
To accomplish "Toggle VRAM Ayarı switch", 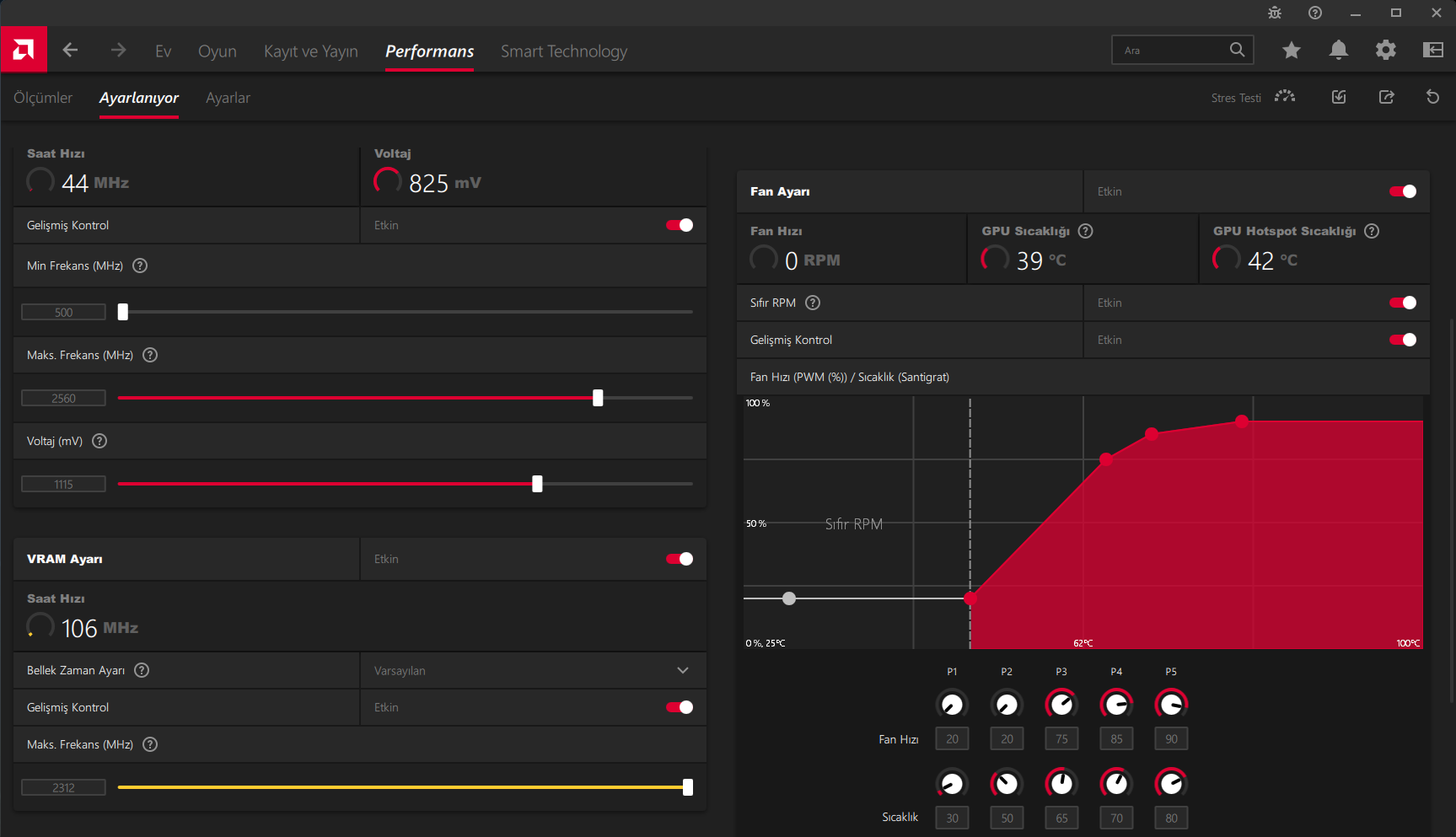I will (x=680, y=559).
